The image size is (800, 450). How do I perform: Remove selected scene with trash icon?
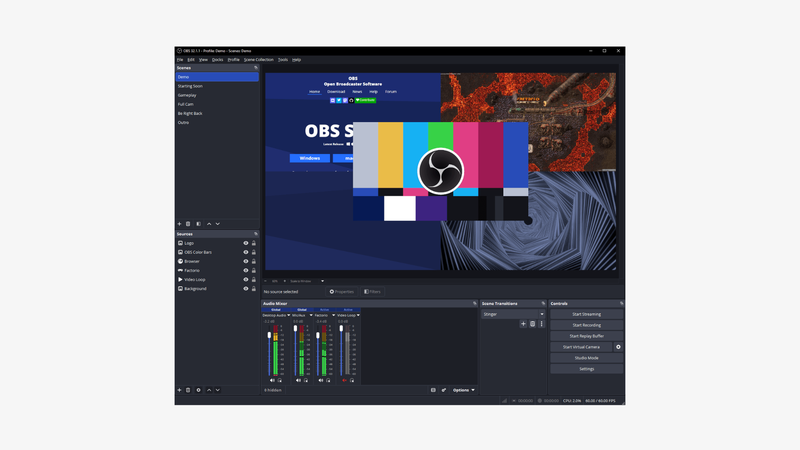(x=188, y=224)
